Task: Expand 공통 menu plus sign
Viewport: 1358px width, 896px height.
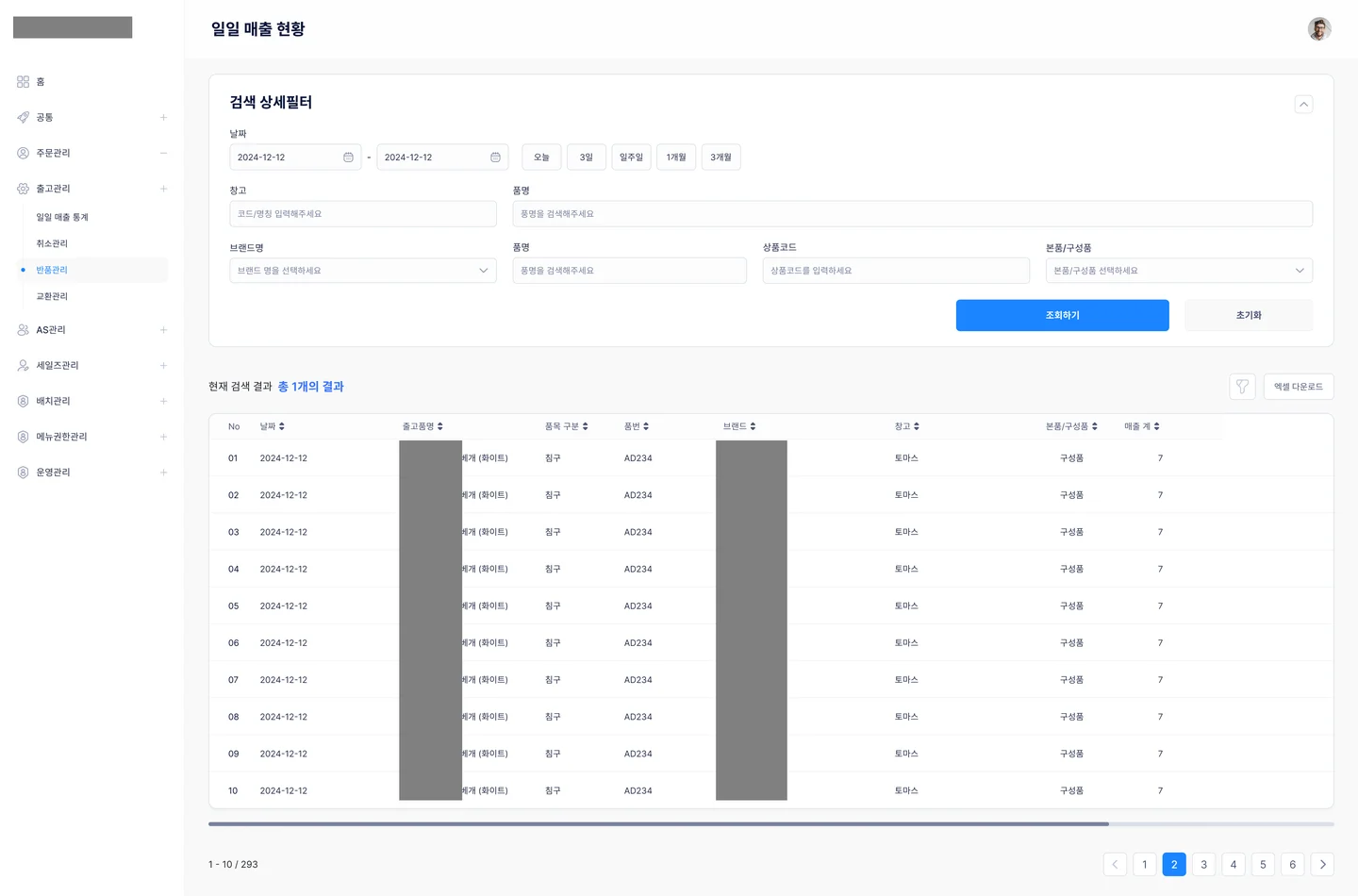Action: (x=163, y=117)
